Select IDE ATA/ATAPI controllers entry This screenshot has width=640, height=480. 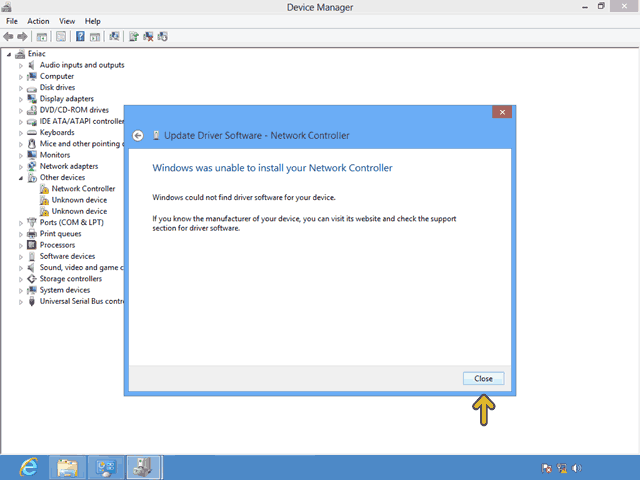82,121
